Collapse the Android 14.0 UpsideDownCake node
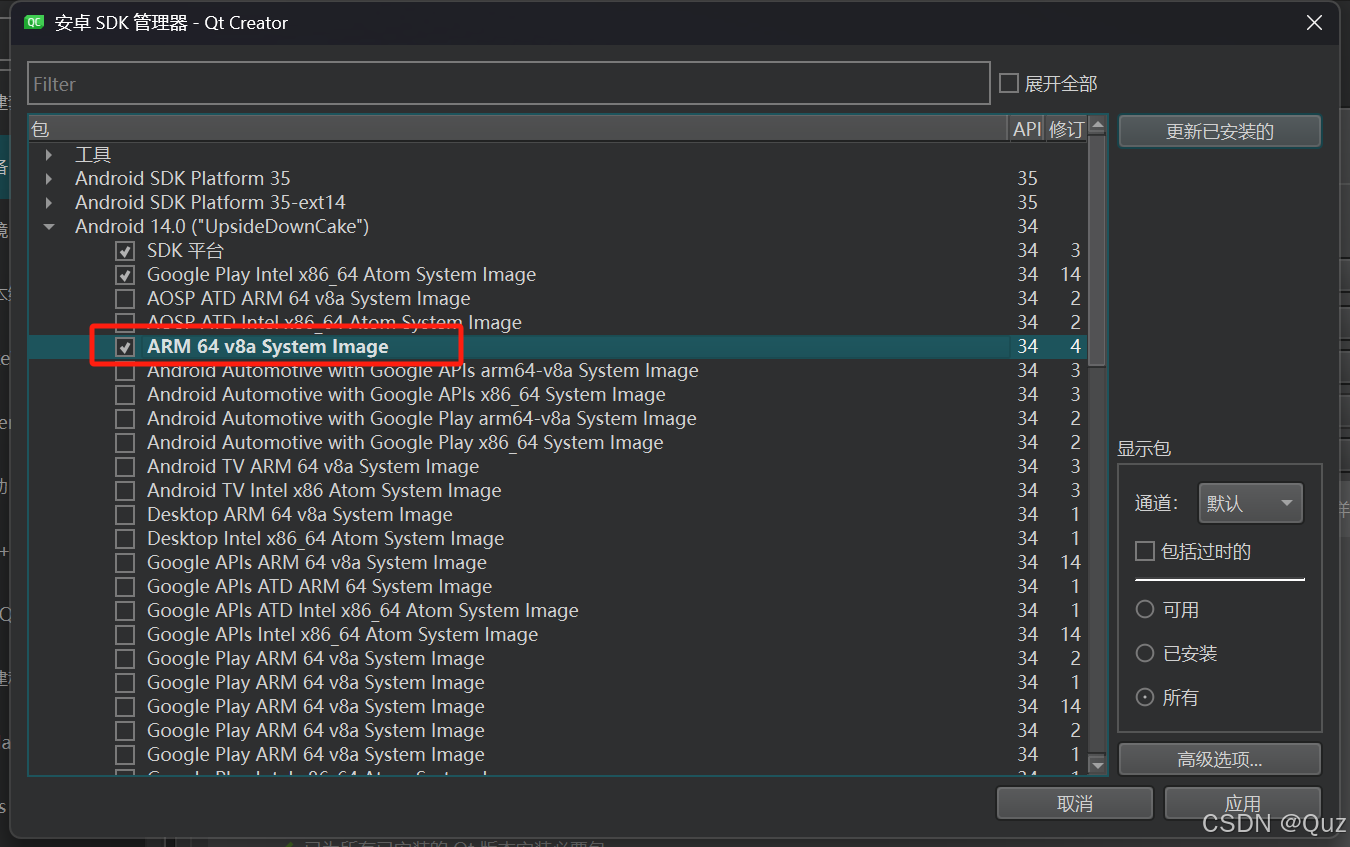The image size is (1350, 847). coord(48,226)
